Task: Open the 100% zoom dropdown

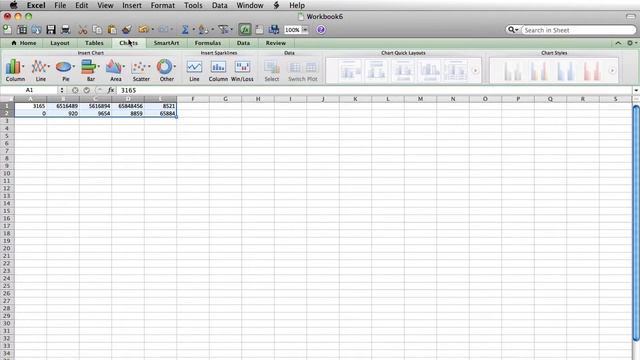Action: click(x=305, y=30)
